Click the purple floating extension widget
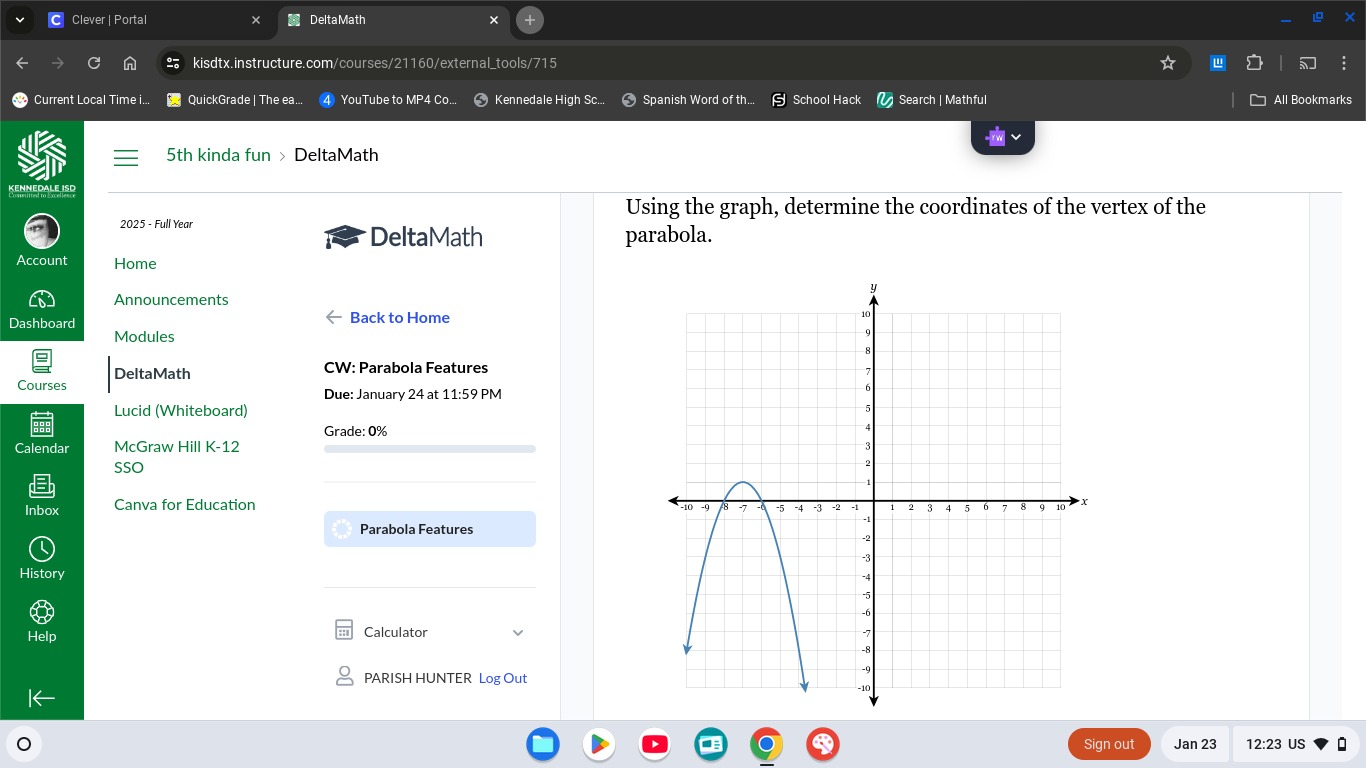The width and height of the screenshot is (1366, 768). 1003,137
